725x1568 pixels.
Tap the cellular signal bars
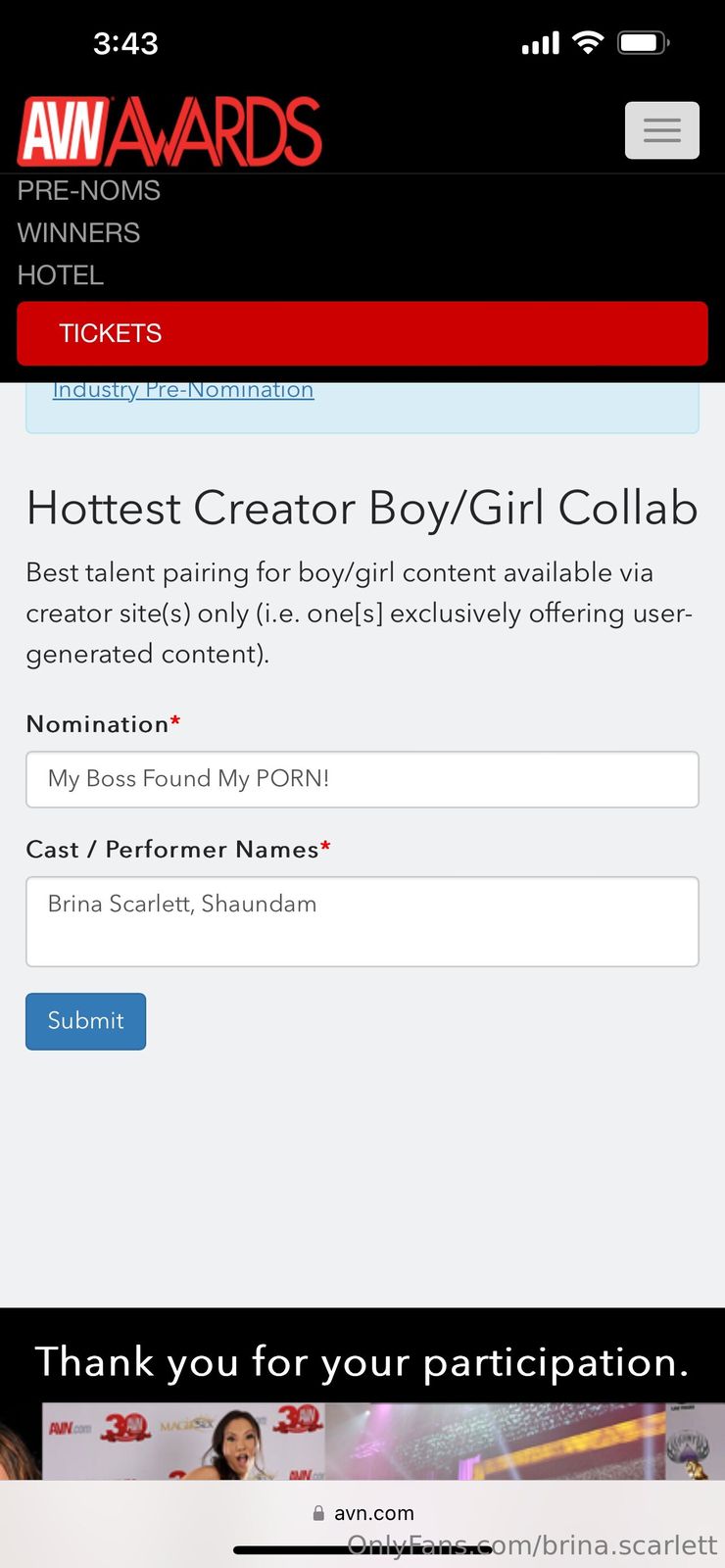coord(540,43)
